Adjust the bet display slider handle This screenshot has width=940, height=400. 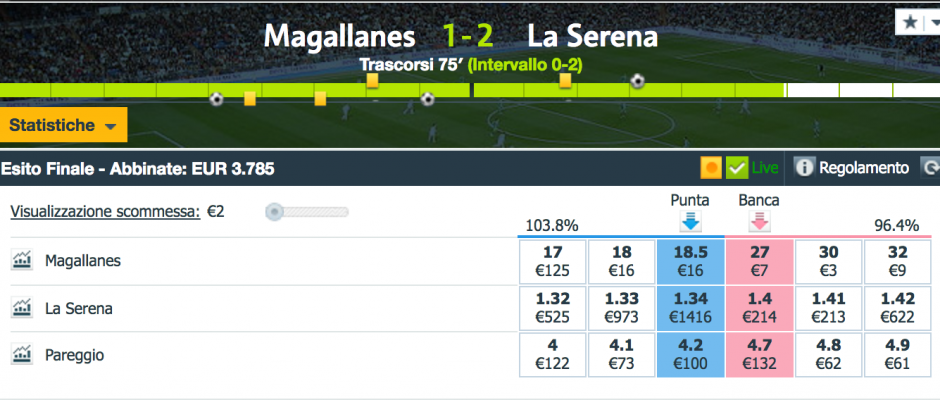274,212
